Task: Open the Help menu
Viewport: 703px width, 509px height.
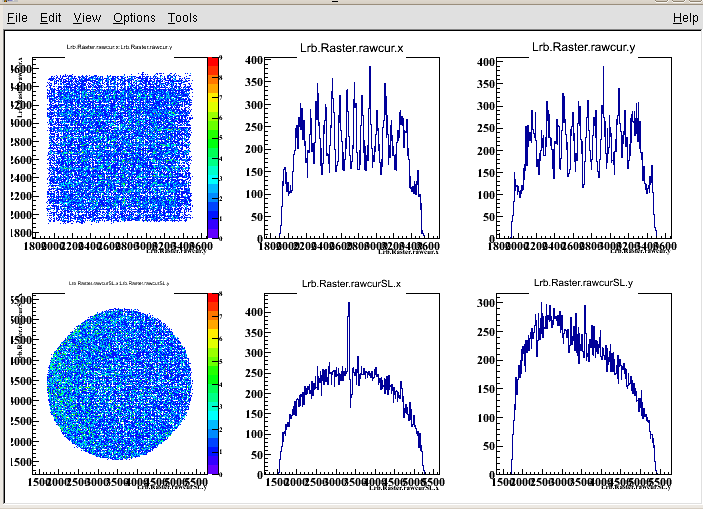Action: 686,18
